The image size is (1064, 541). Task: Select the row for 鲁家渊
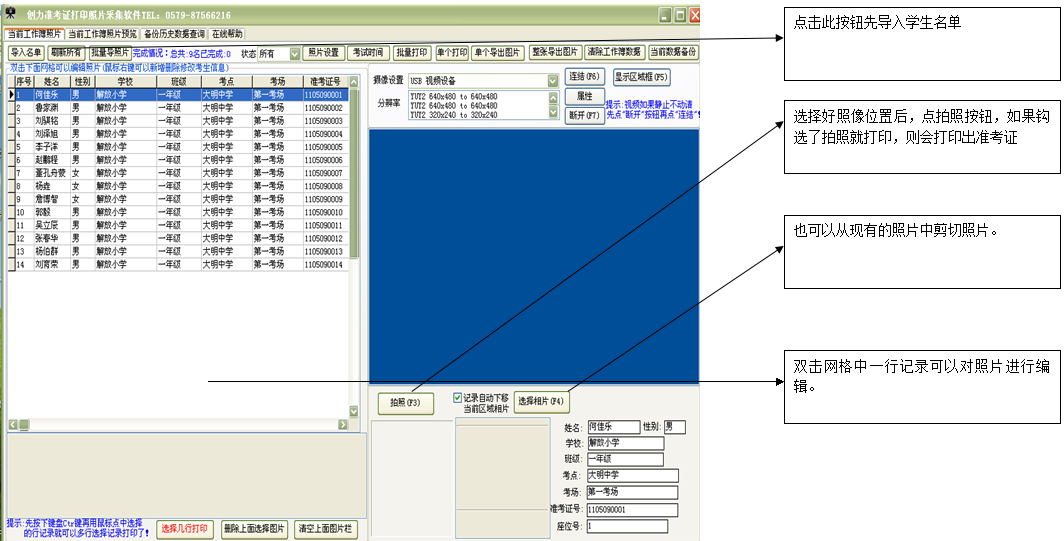point(178,108)
